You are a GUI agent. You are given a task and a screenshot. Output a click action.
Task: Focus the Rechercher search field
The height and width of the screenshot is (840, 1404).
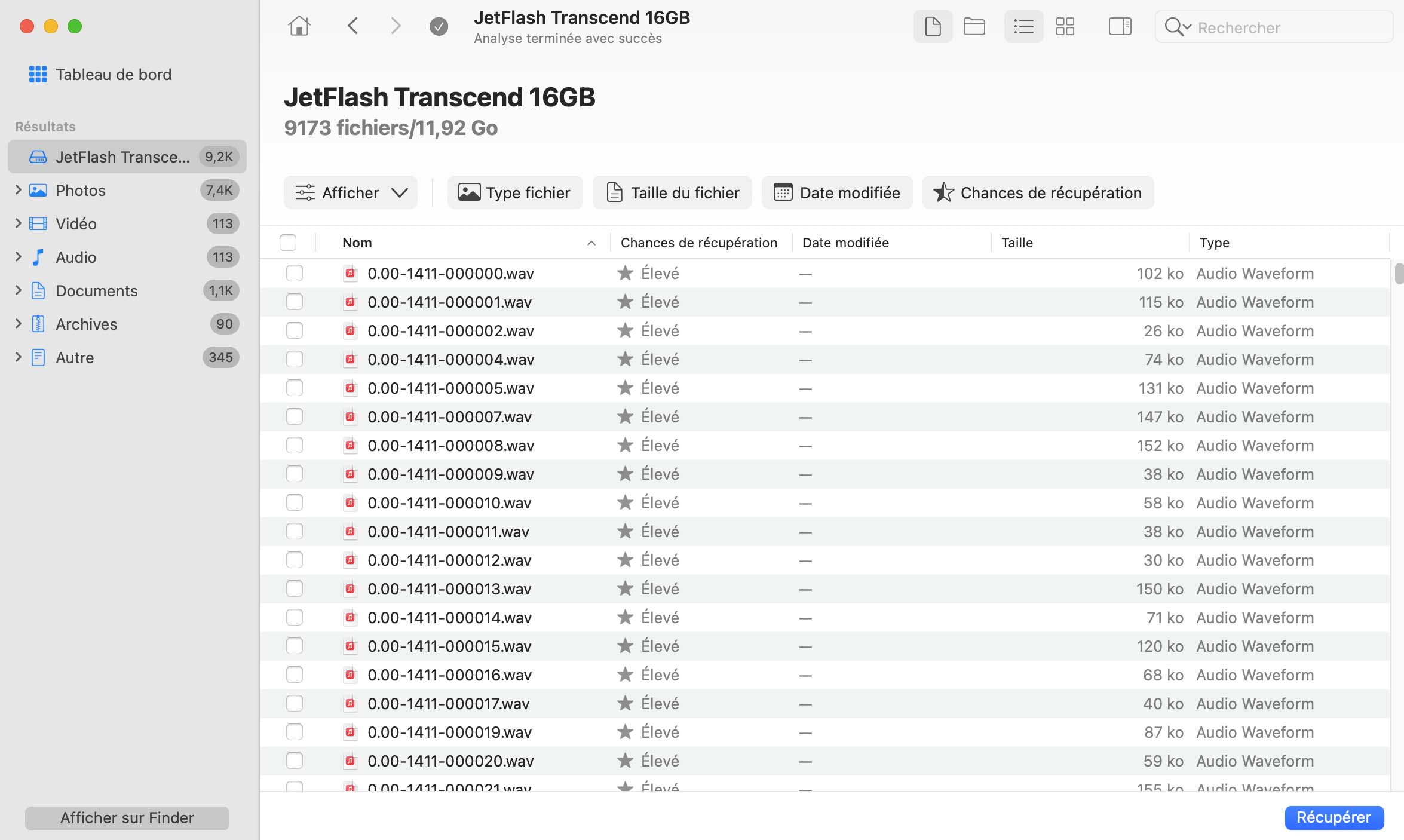point(1274,27)
